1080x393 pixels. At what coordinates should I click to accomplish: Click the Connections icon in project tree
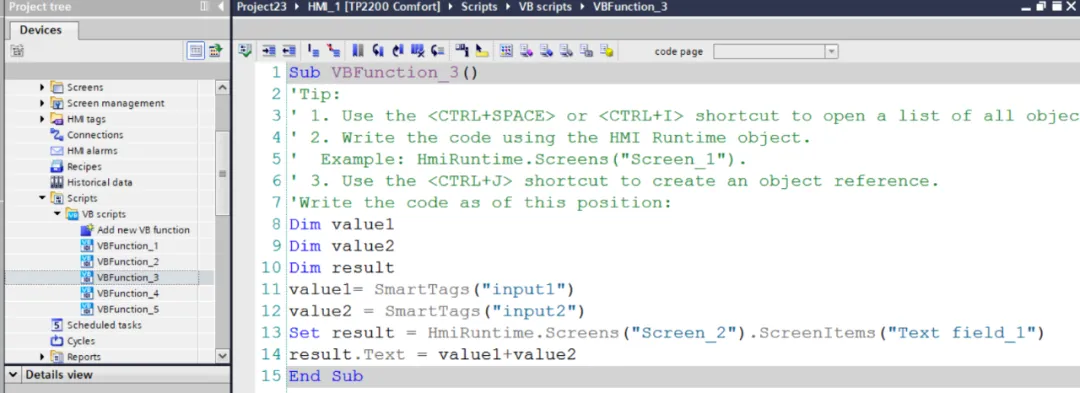coord(56,135)
